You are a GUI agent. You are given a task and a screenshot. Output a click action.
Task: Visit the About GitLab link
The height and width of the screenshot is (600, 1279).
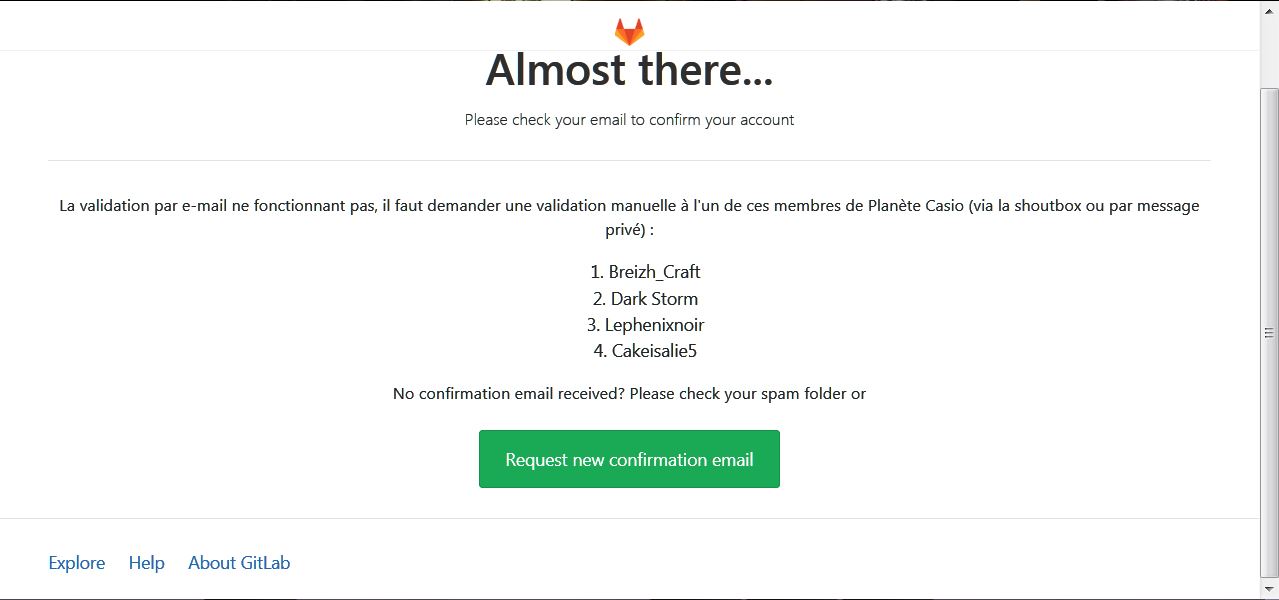239,563
